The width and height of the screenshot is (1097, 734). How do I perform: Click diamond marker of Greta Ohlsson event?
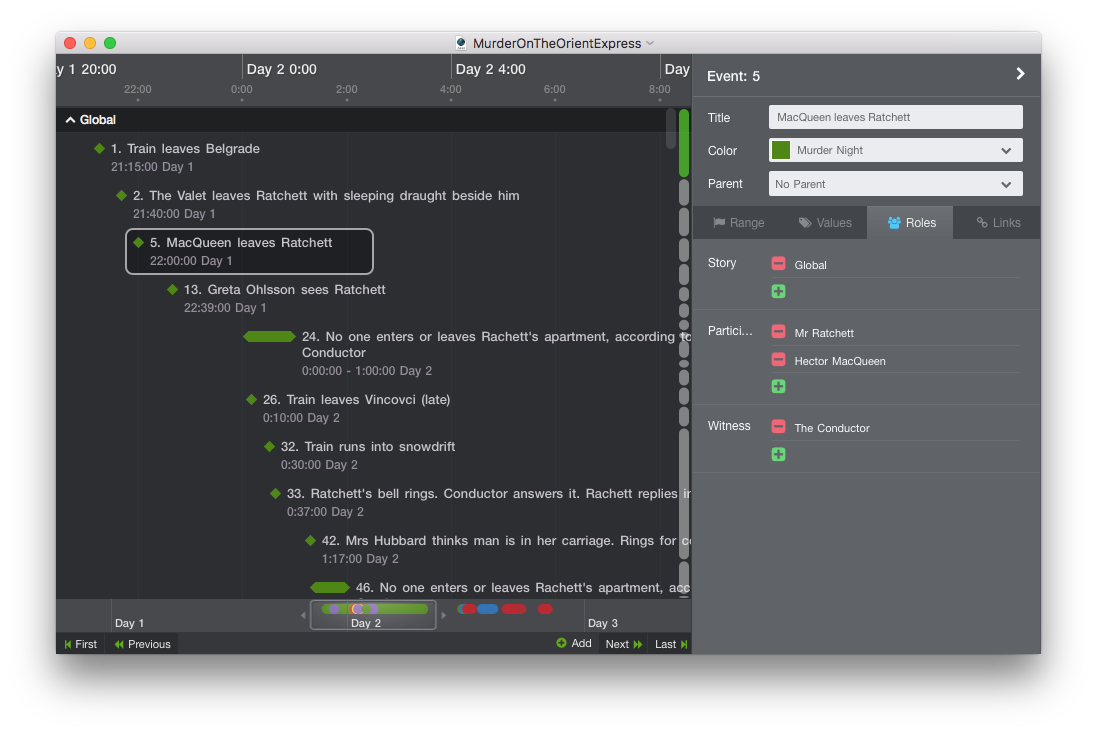tap(173, 289)
